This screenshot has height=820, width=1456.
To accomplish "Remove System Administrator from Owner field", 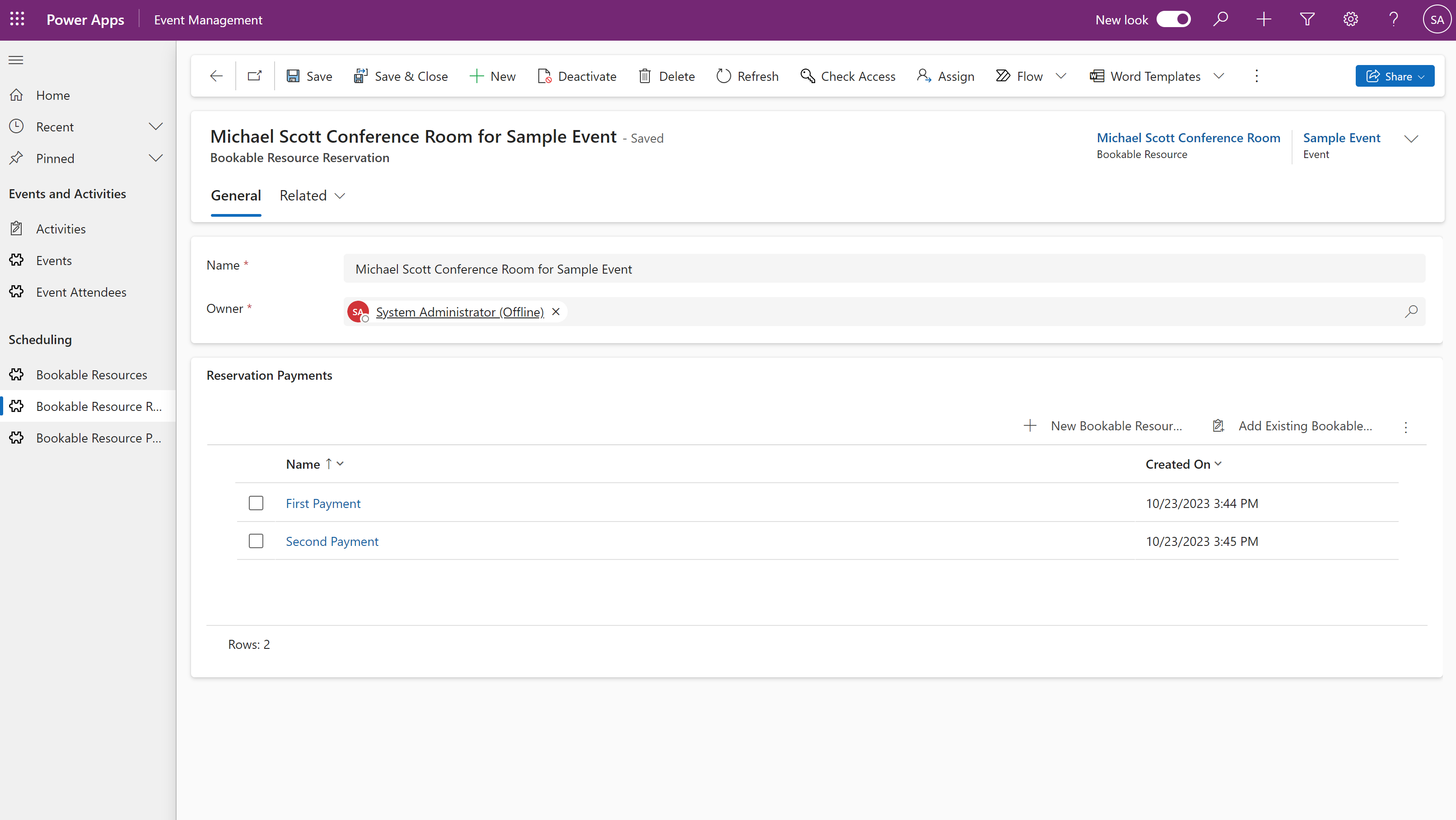I will coord(555,312).
